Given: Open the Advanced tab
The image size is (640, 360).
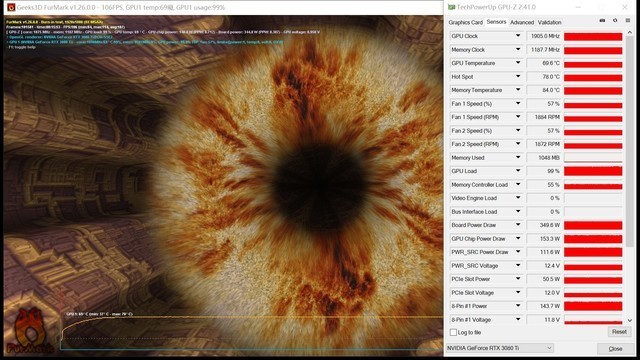Looking at the screenshot, I should point(522,22).
